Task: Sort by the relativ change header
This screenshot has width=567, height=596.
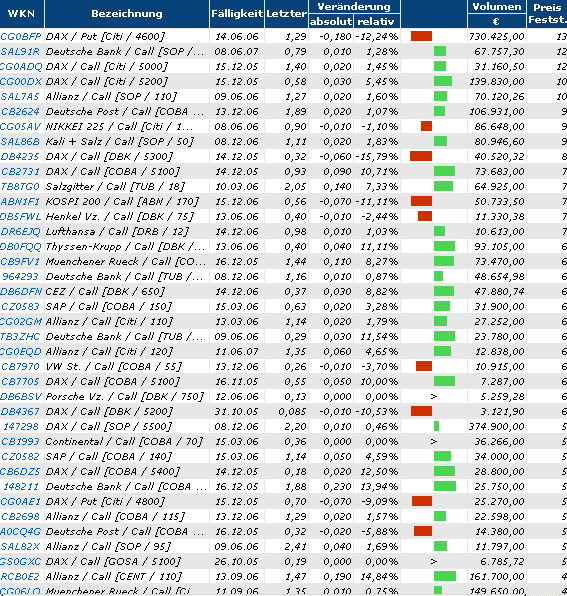Action: [x=376, y=22]
